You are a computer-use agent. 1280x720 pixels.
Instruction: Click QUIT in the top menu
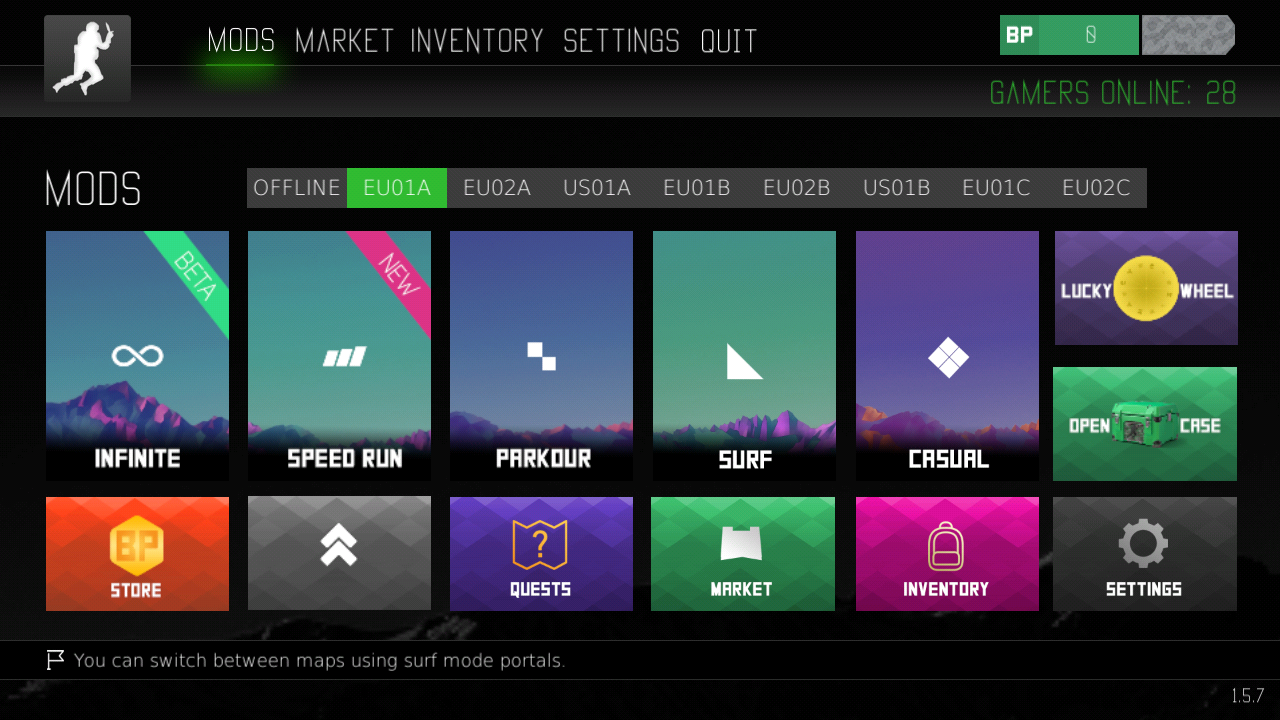(x=728, y=41)
